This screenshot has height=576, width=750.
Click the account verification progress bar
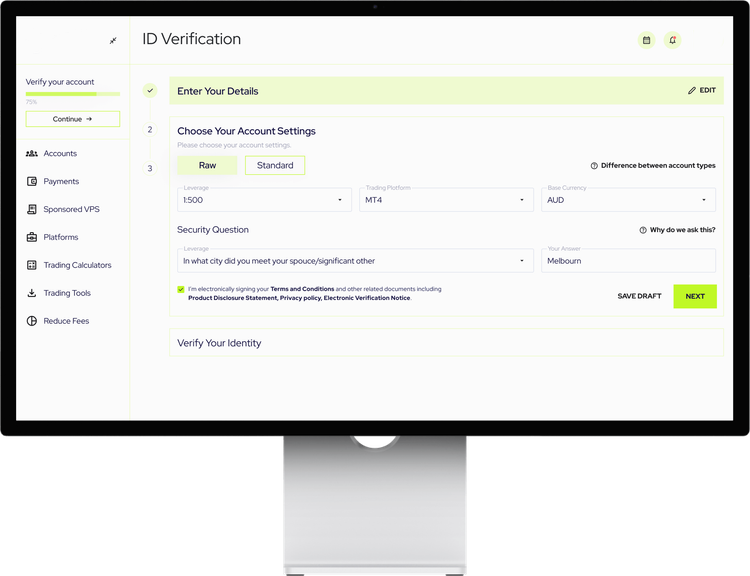(72, 94)
